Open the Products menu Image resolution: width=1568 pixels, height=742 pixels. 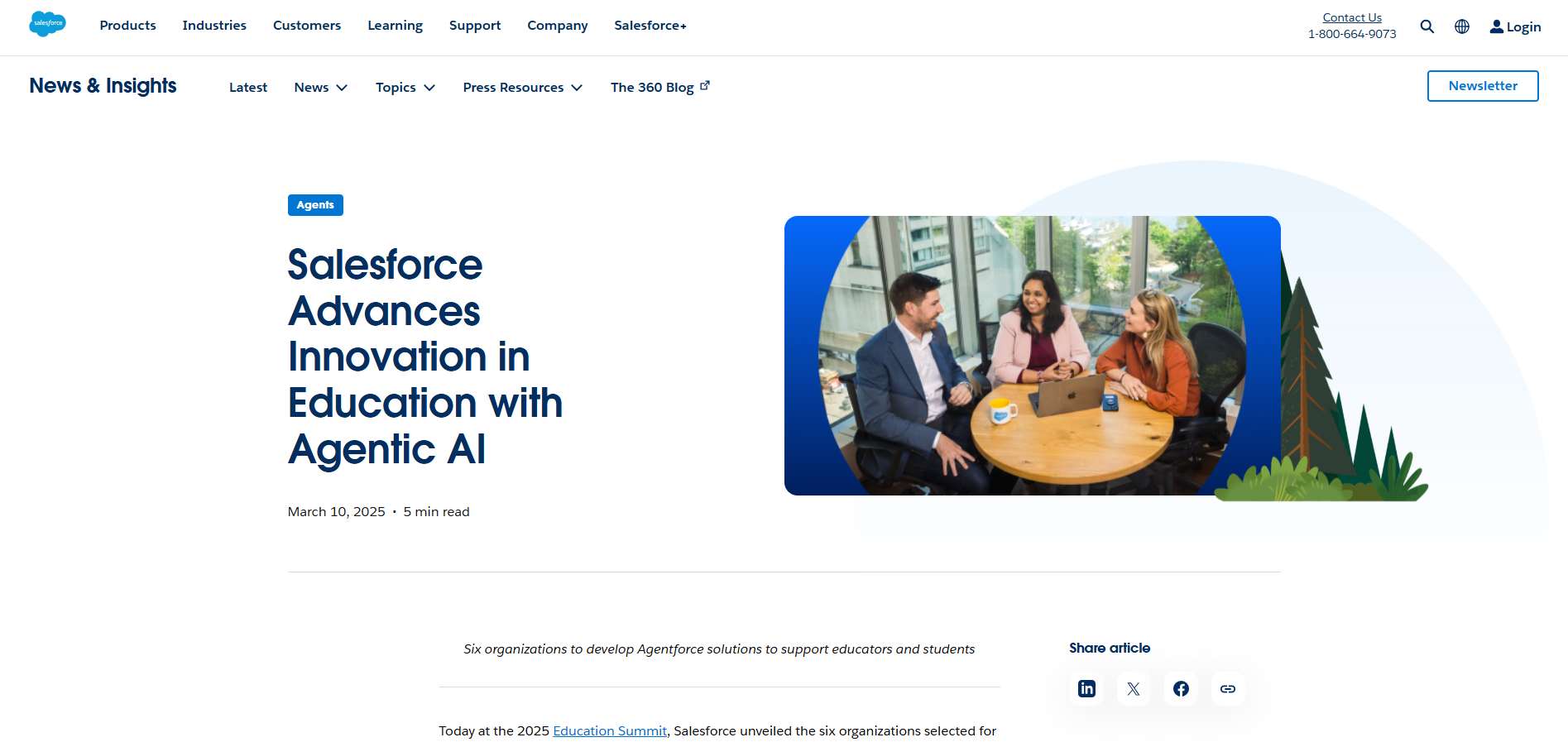coord(127,26)
